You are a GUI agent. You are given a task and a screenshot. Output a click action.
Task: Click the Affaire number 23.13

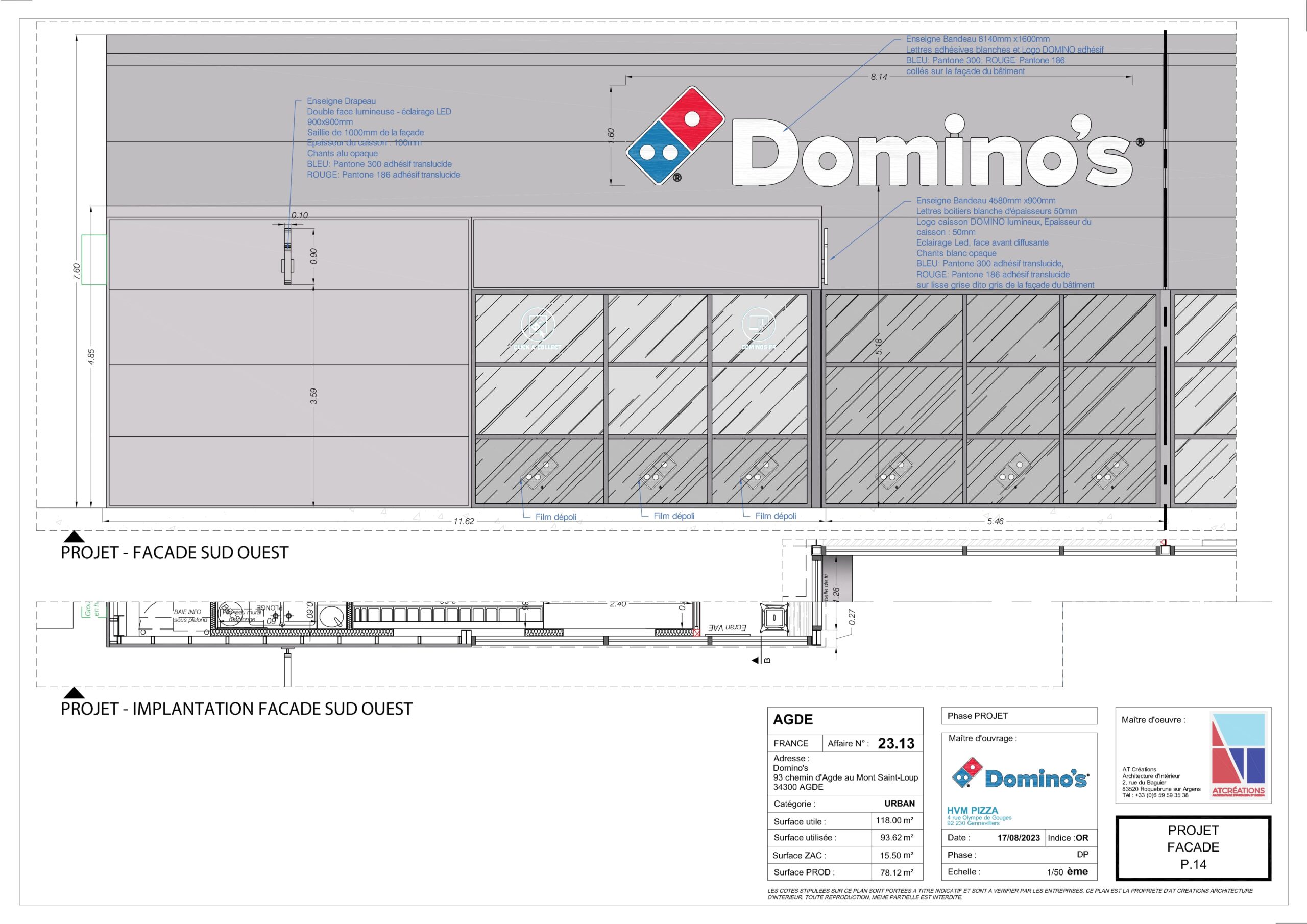896,743
